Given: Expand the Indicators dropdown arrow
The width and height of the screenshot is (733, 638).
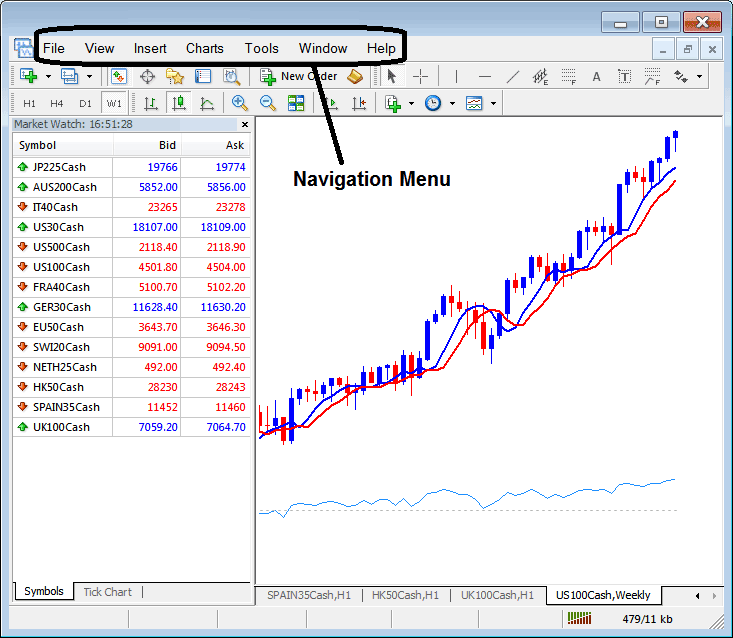Looking at the screenshot, I should coord(411,103).
